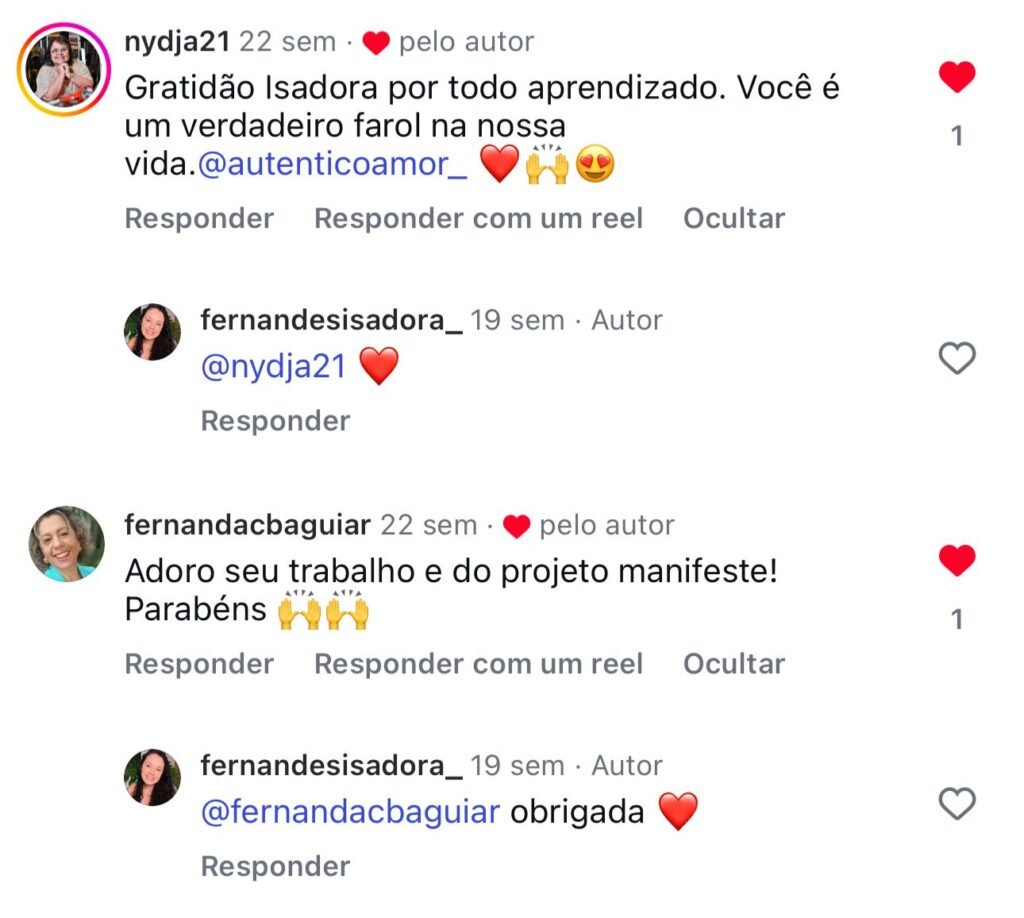Like fernandesisadora_'s "obrigada" reply

tap(957, 803)
